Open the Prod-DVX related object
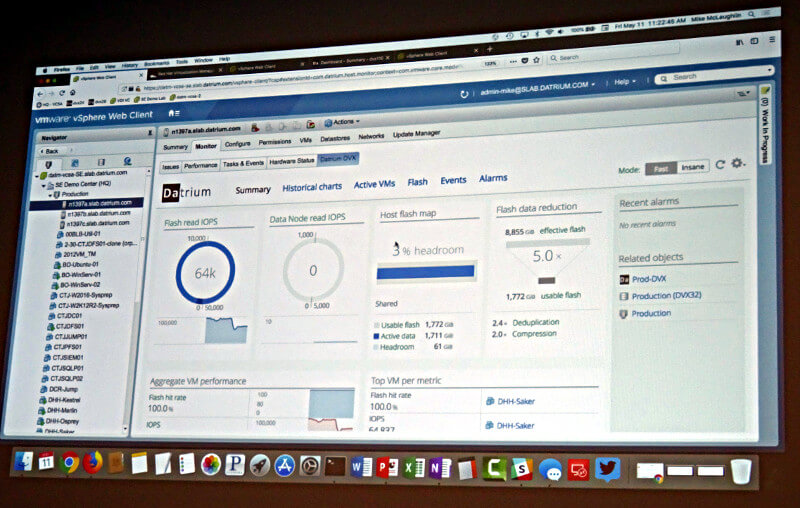The width and height of the screenshot is (800, 508). click(x=648, y=279)
